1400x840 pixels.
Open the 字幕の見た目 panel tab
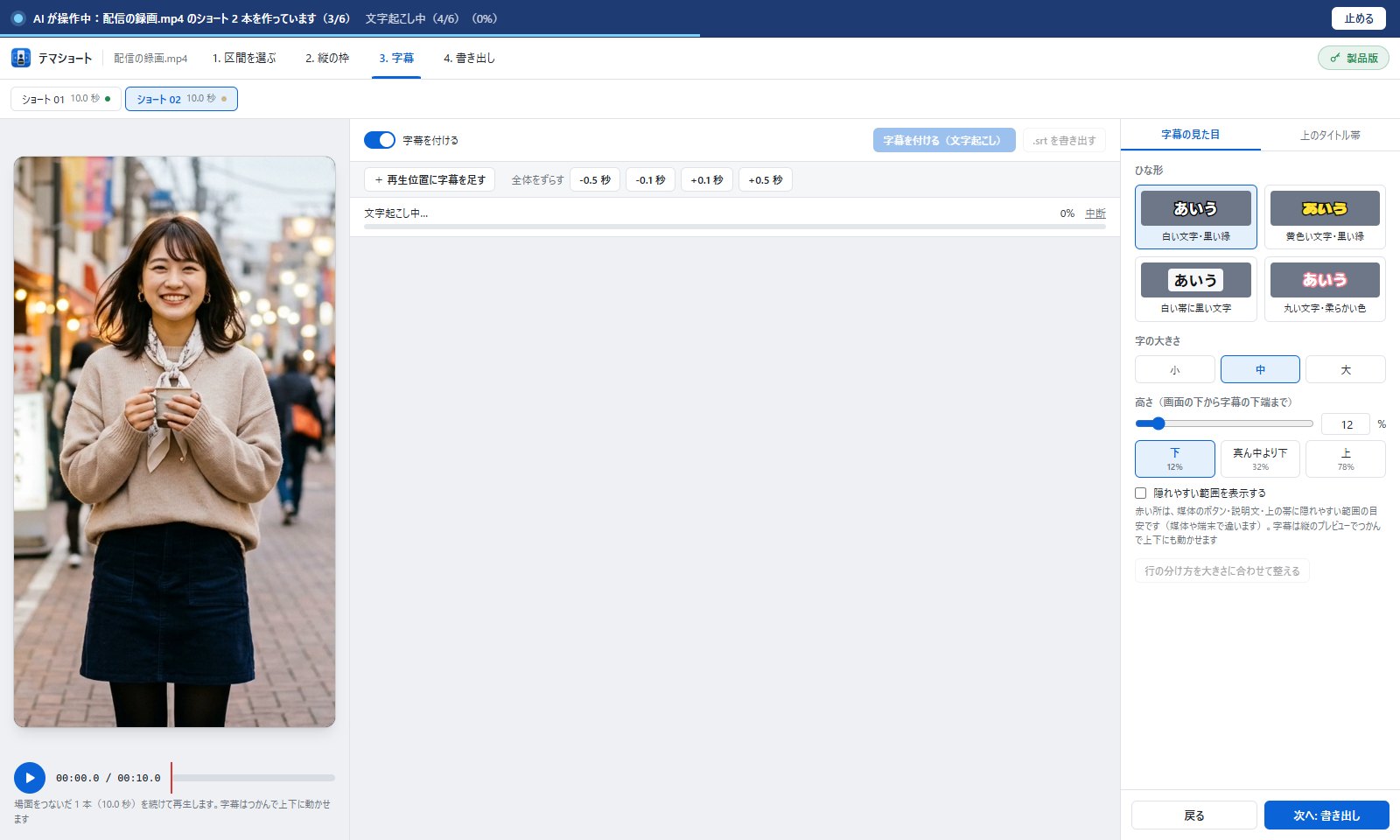coord(1191,135)
